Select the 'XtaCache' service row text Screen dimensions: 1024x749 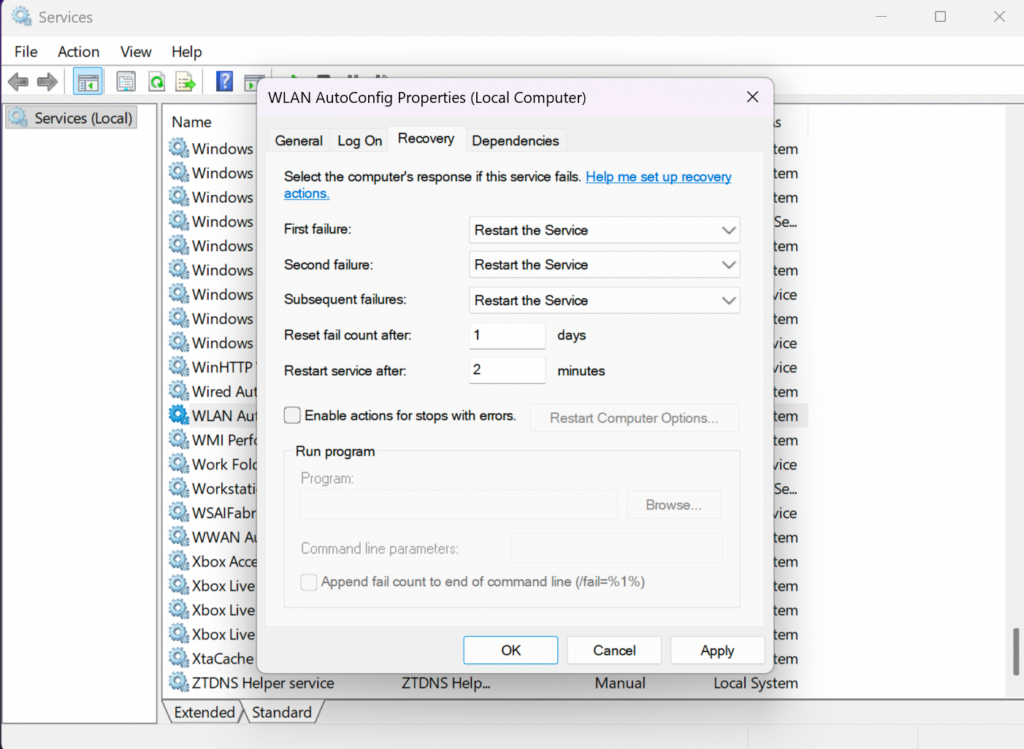223,659
